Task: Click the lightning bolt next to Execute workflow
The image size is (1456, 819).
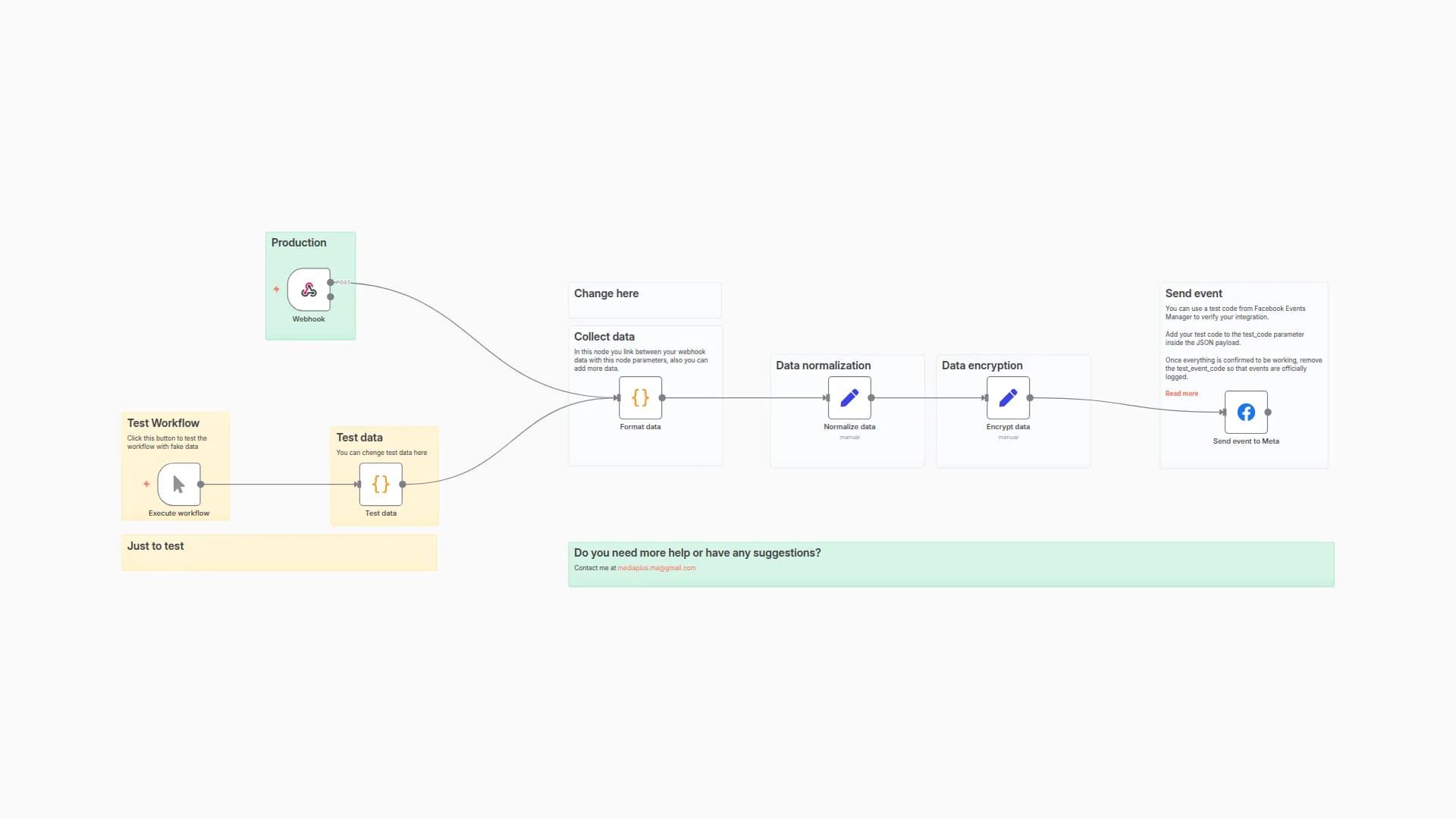Action: [145, 482]
